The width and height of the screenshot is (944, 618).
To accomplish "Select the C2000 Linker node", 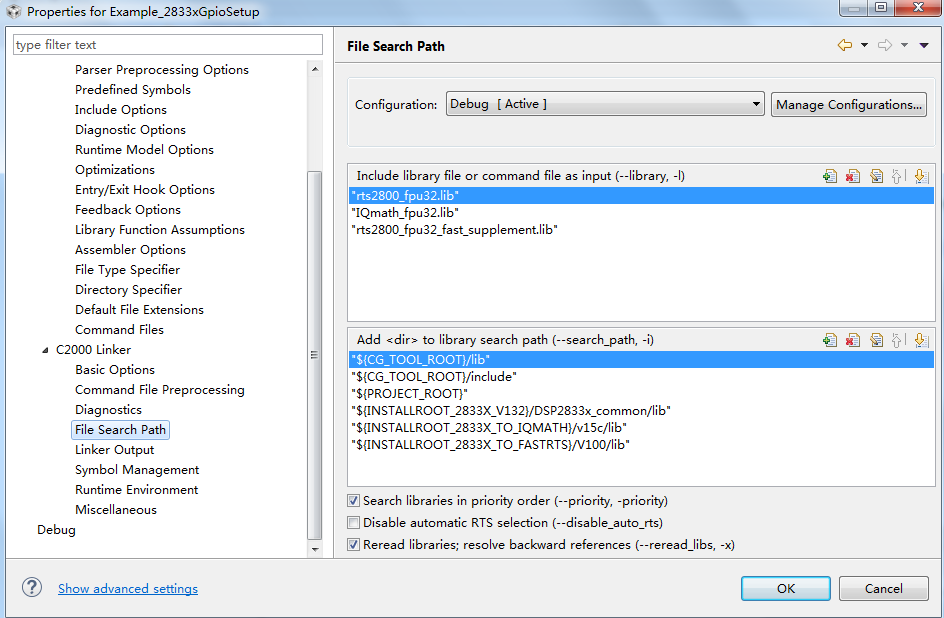I will point(93,350).
